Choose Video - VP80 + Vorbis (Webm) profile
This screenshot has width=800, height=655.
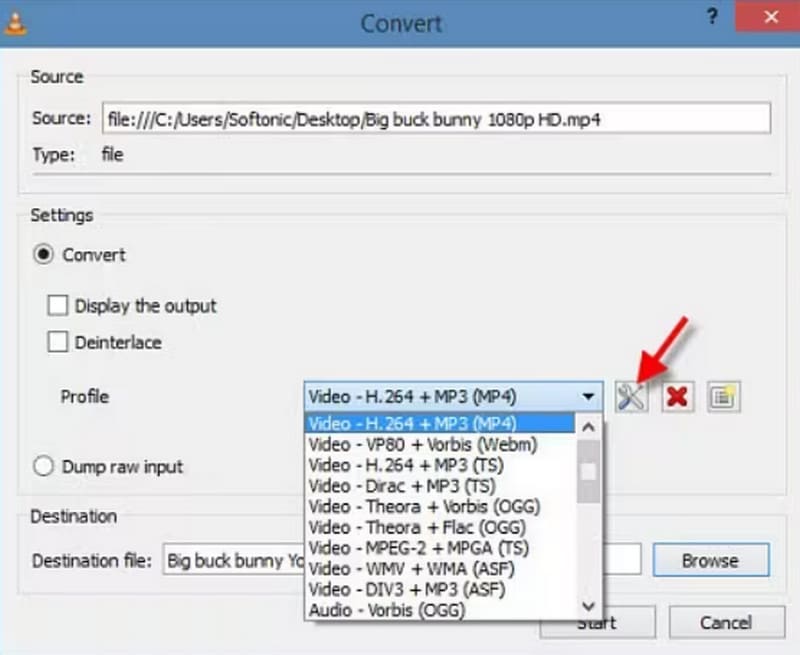click(423, 444)
